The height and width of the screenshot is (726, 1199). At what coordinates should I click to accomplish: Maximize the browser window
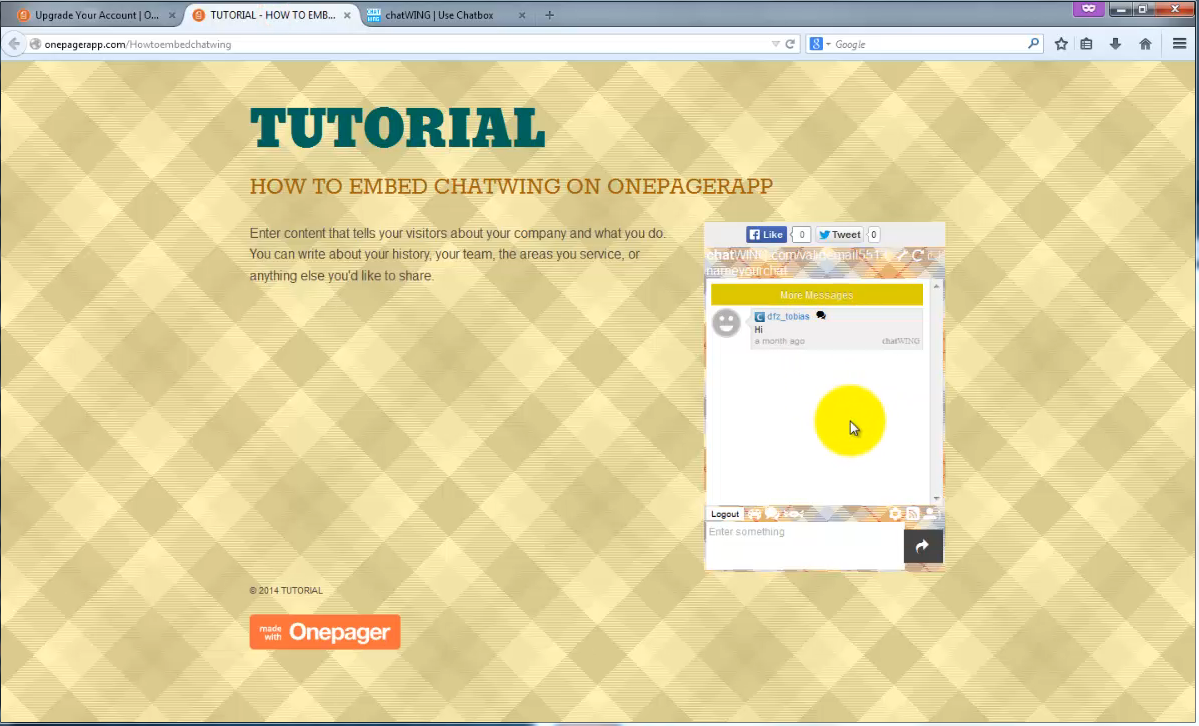[x=1142, y=9]
